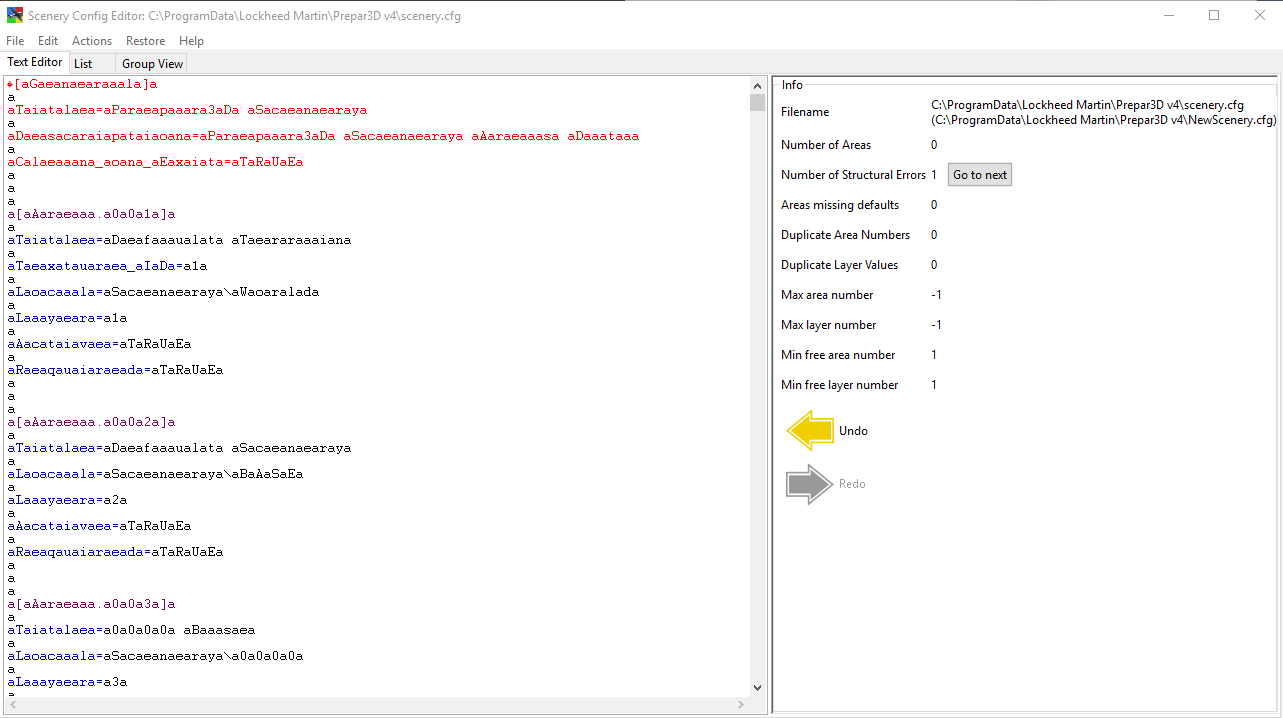Click the Number of Areas label

pos(826,145)
